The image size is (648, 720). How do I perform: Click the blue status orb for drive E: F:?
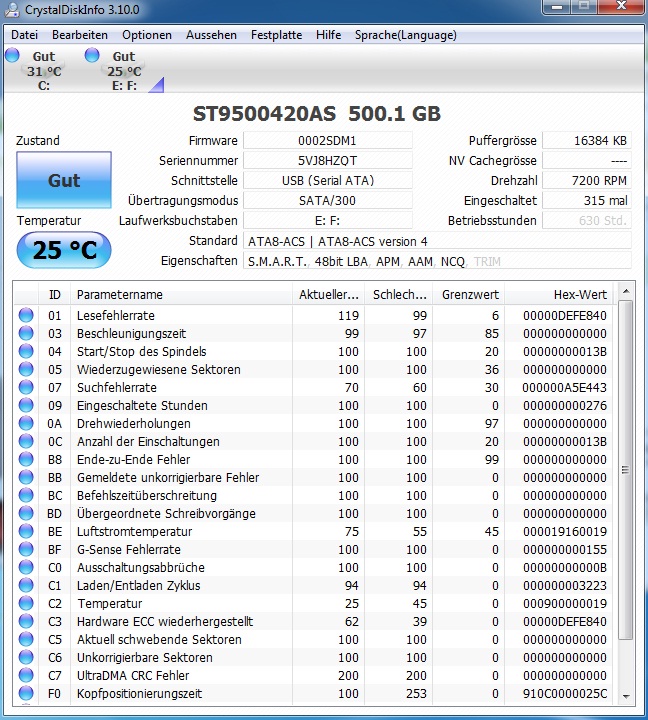pyautogui.click(x=92, y=55)
